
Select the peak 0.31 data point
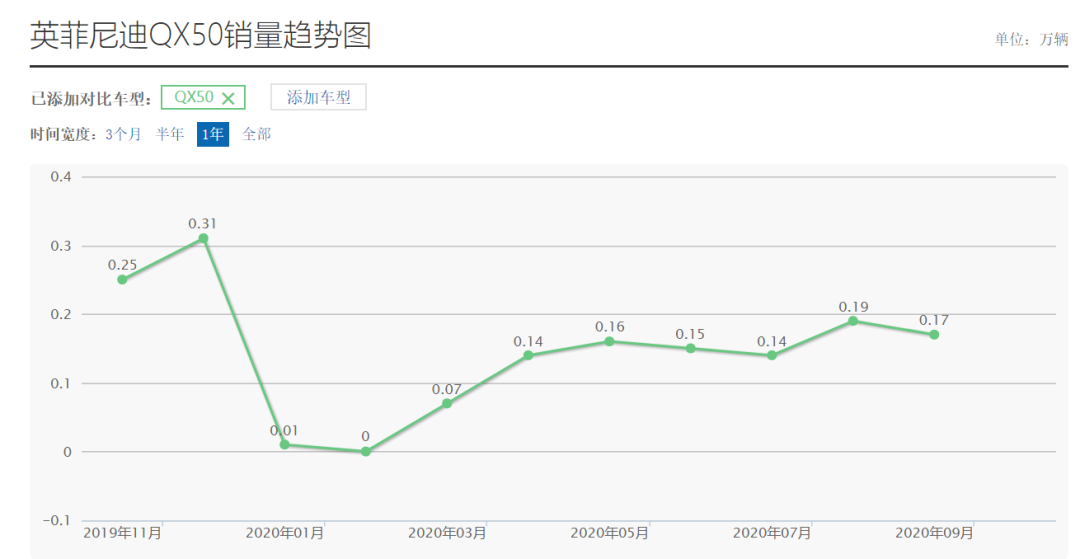tap(203, 238)
